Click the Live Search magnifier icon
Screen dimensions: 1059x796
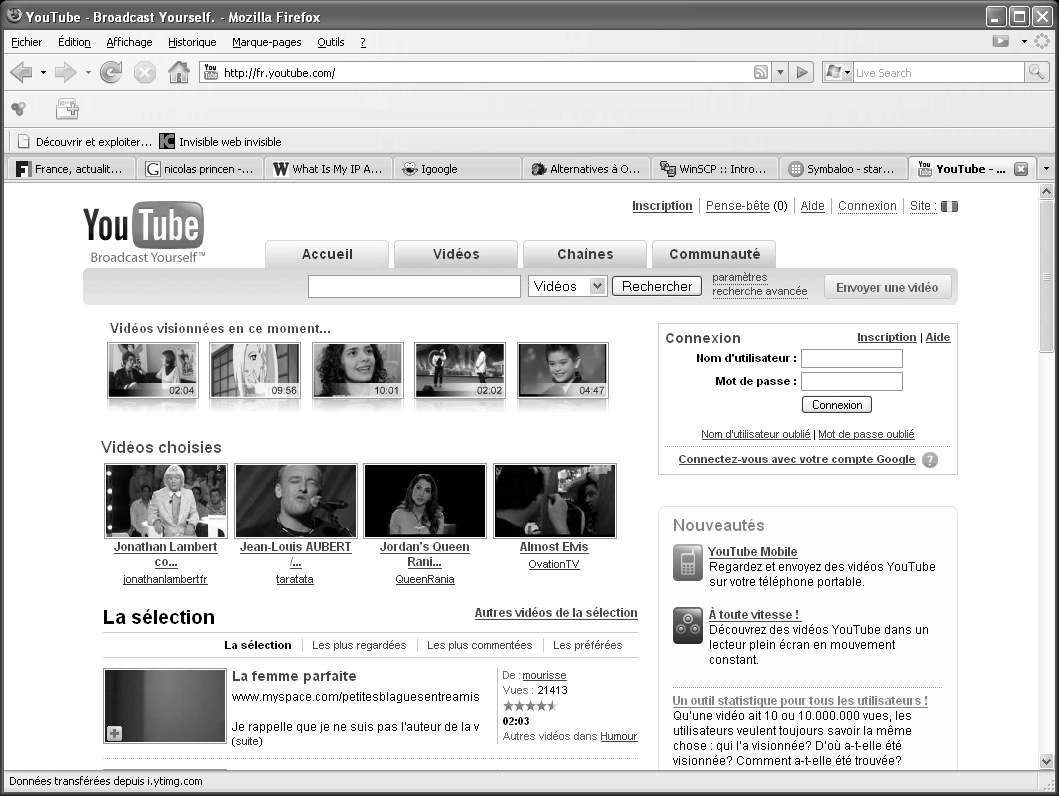(1036, 72)
